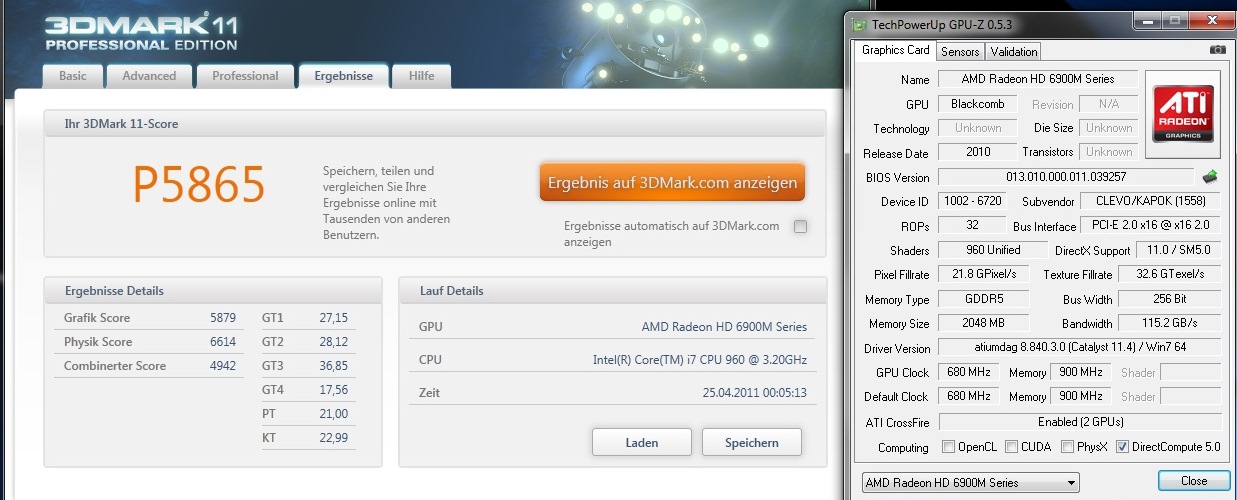
Task: Click the Laden button
Action: 642,442
